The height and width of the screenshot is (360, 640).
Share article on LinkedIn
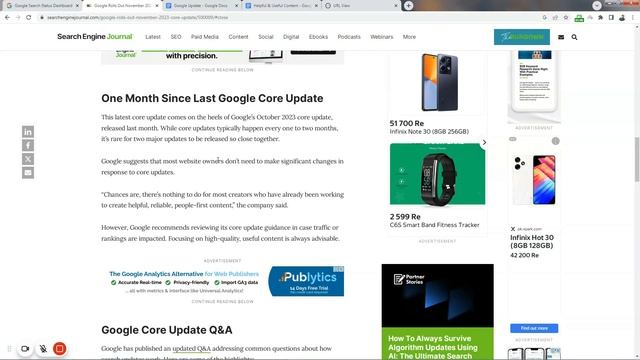28,132
